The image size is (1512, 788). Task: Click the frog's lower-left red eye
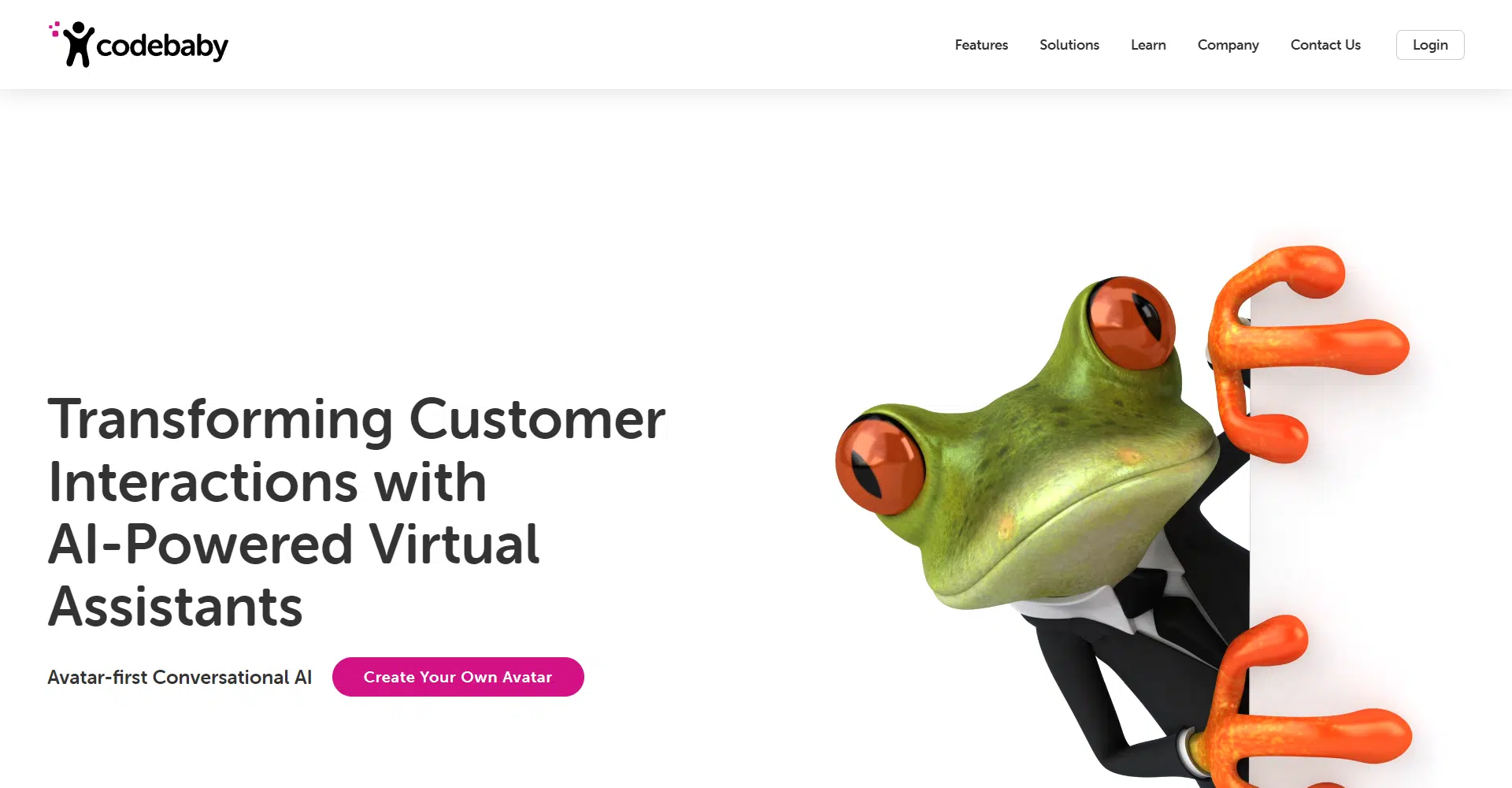(880, 465)
